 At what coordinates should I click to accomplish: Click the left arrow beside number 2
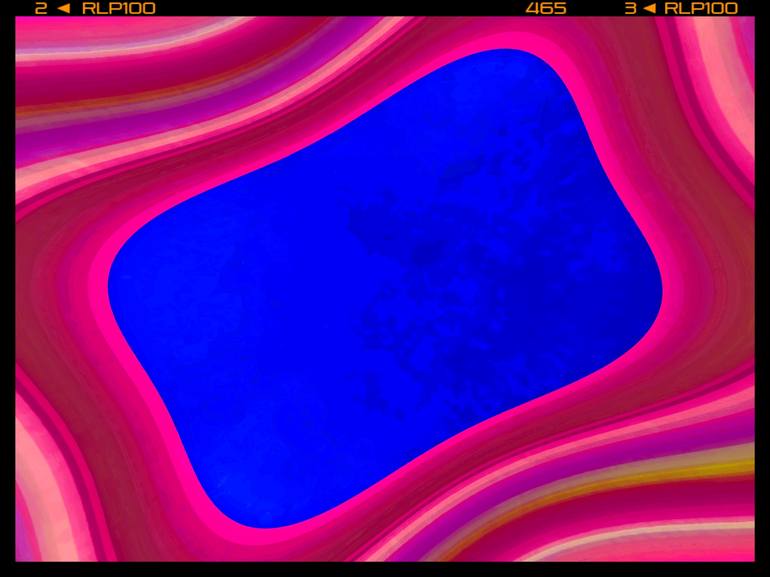[x=63, y=8]
